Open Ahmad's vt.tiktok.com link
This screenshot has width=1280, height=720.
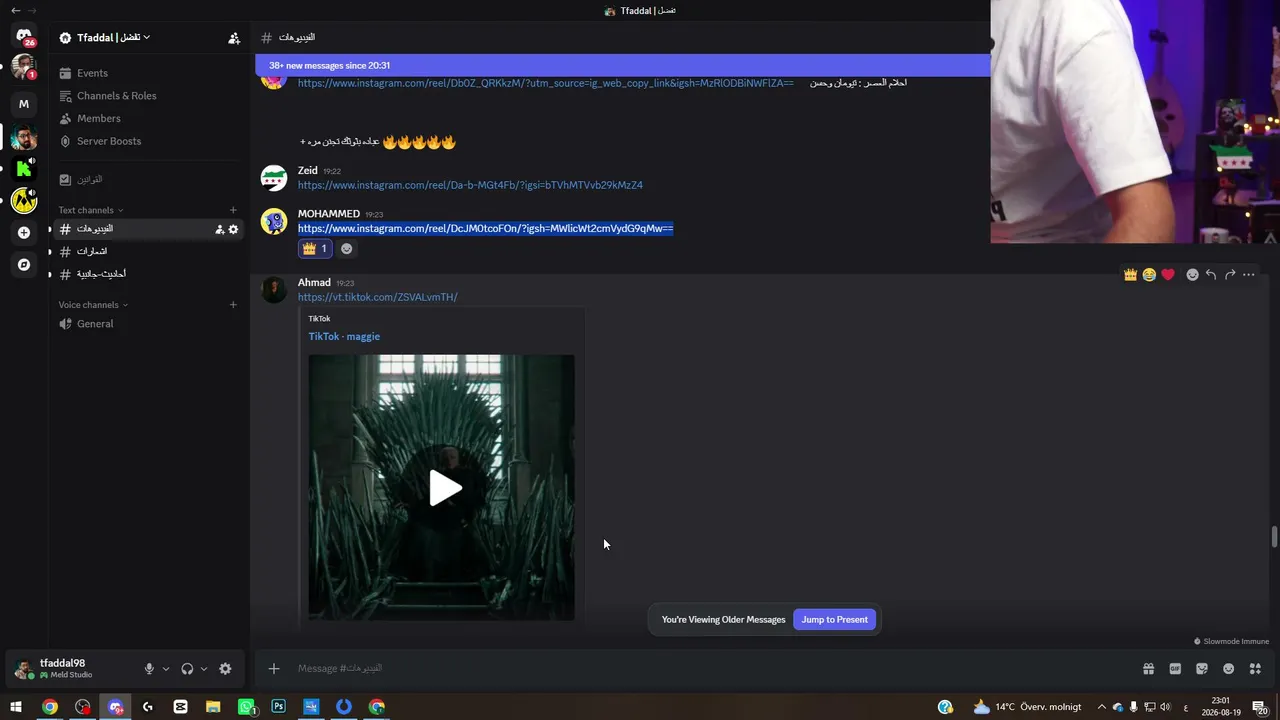click(377, 297)
